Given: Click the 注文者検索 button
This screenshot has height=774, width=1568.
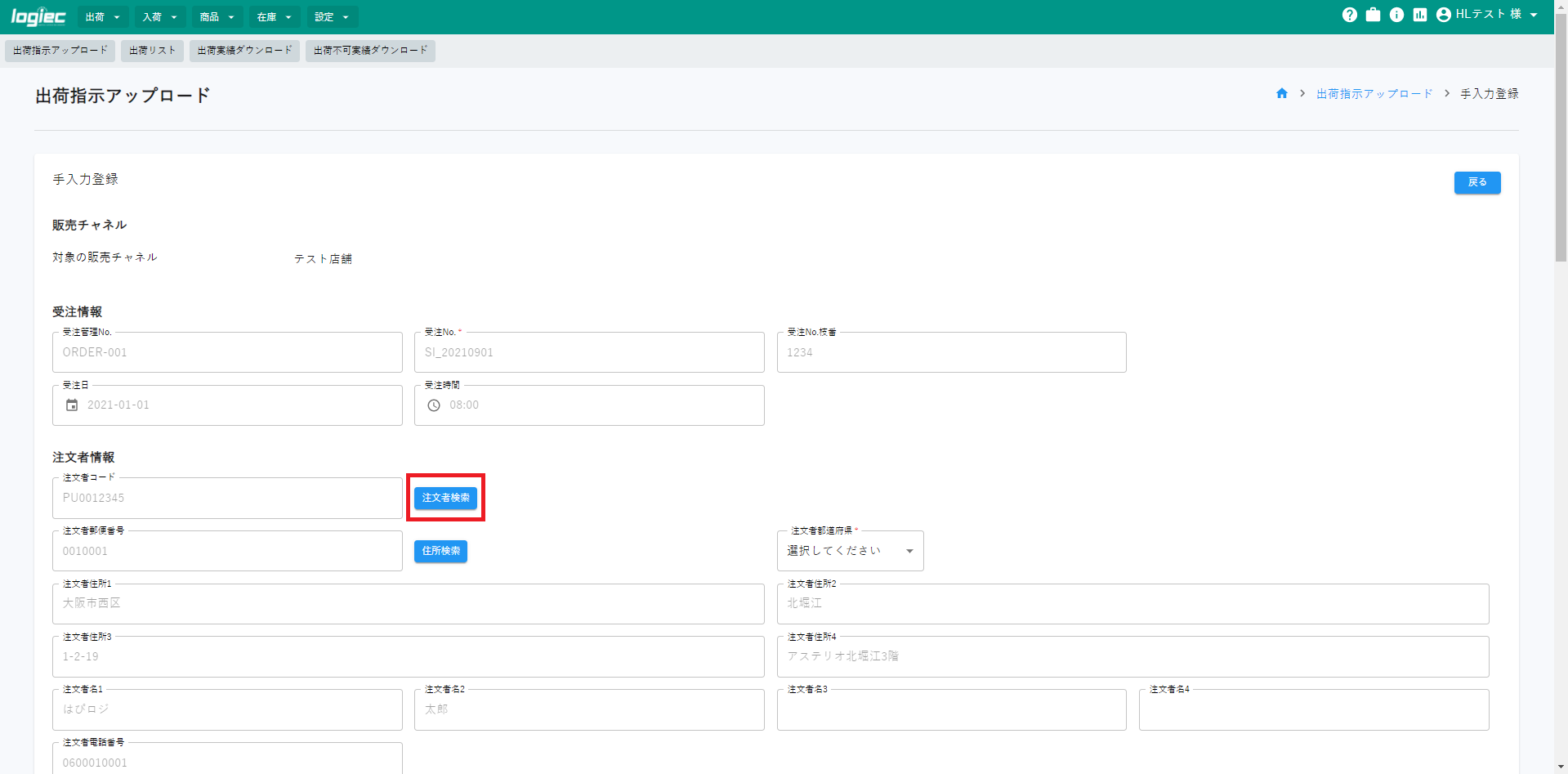Looking at the screenshot, I should [x=446, y=498].
